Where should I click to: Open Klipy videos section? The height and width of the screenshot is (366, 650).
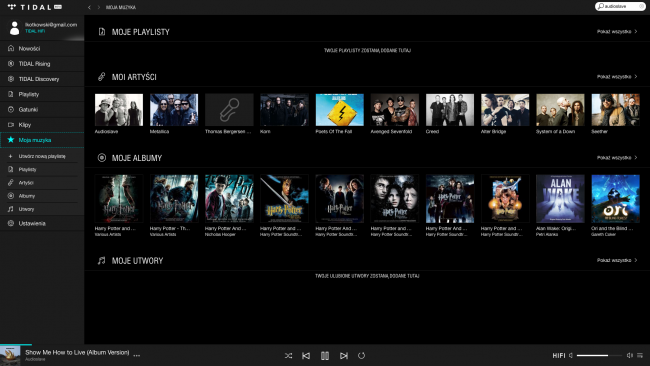42,125
